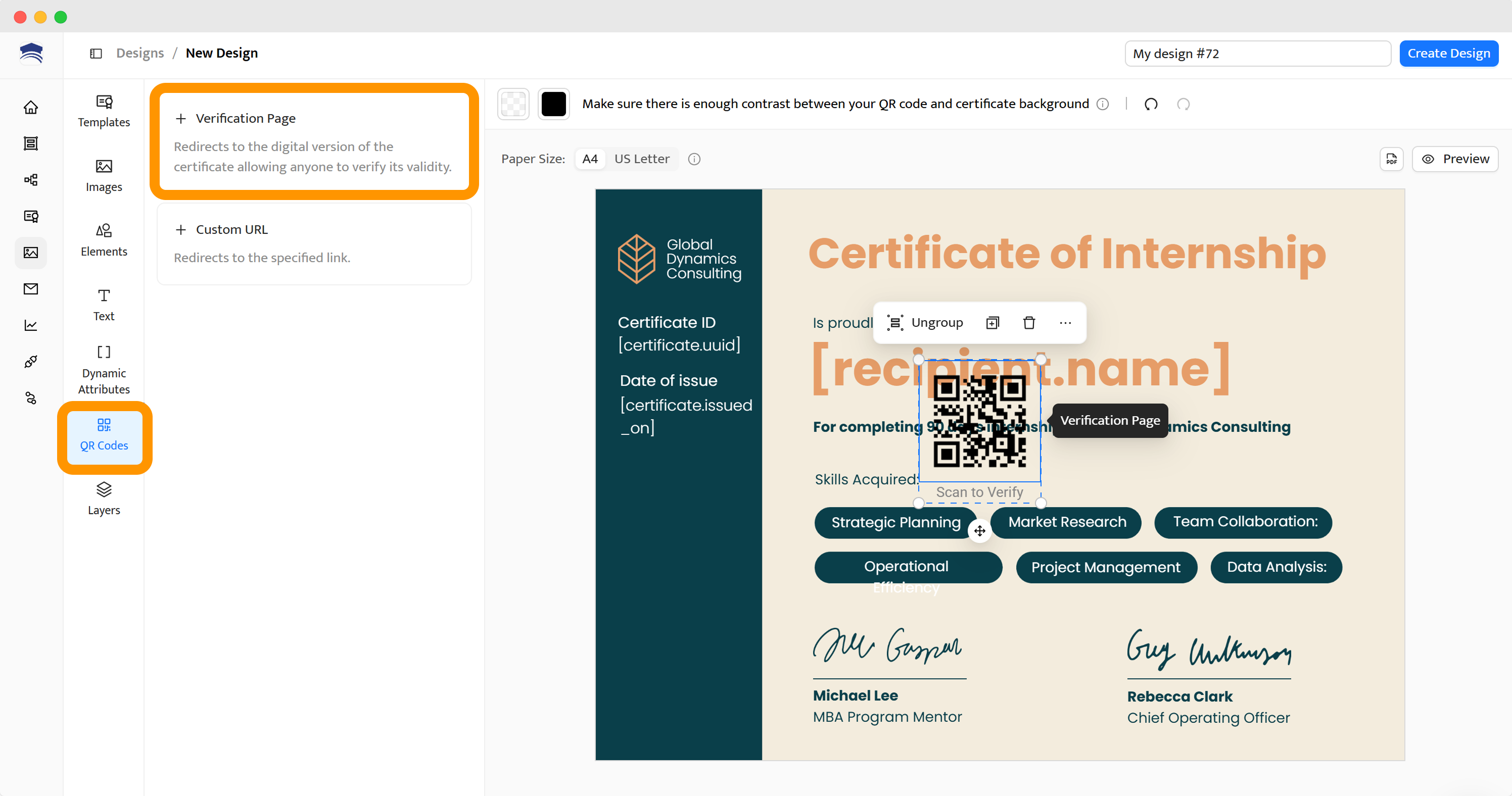Click the Designs breadcrumb menu item
1512x796 pixels.
point(139,53)
